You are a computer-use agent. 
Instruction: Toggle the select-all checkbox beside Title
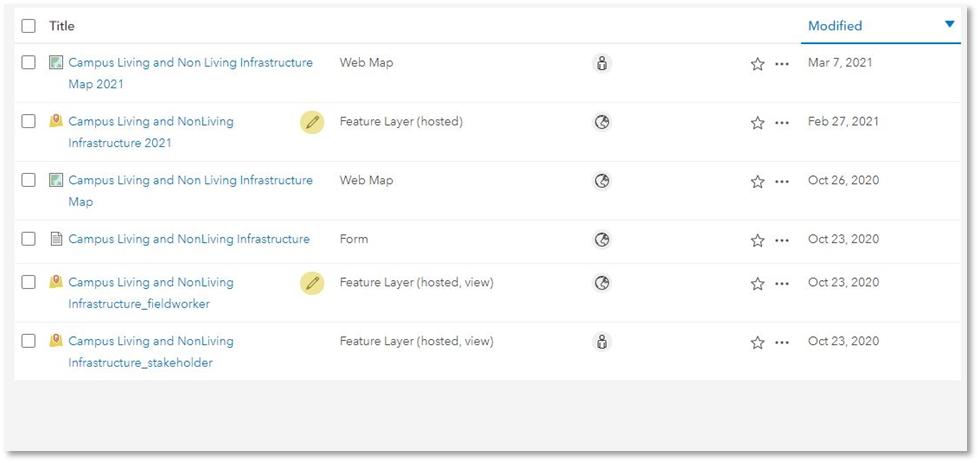[x=29, y=26]
